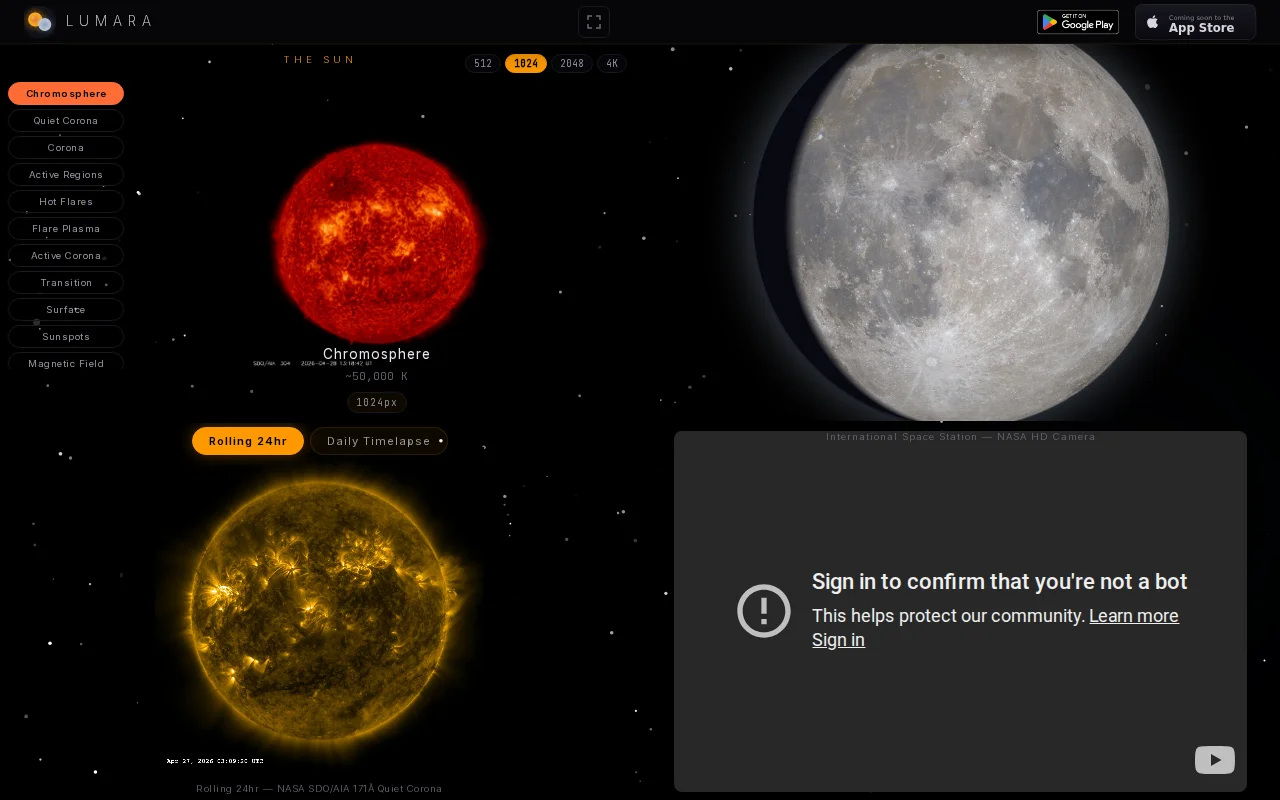Switch to Daily Timelapse view
Image resolution: width=1280 pixels, height=800 pixels.
379,441
